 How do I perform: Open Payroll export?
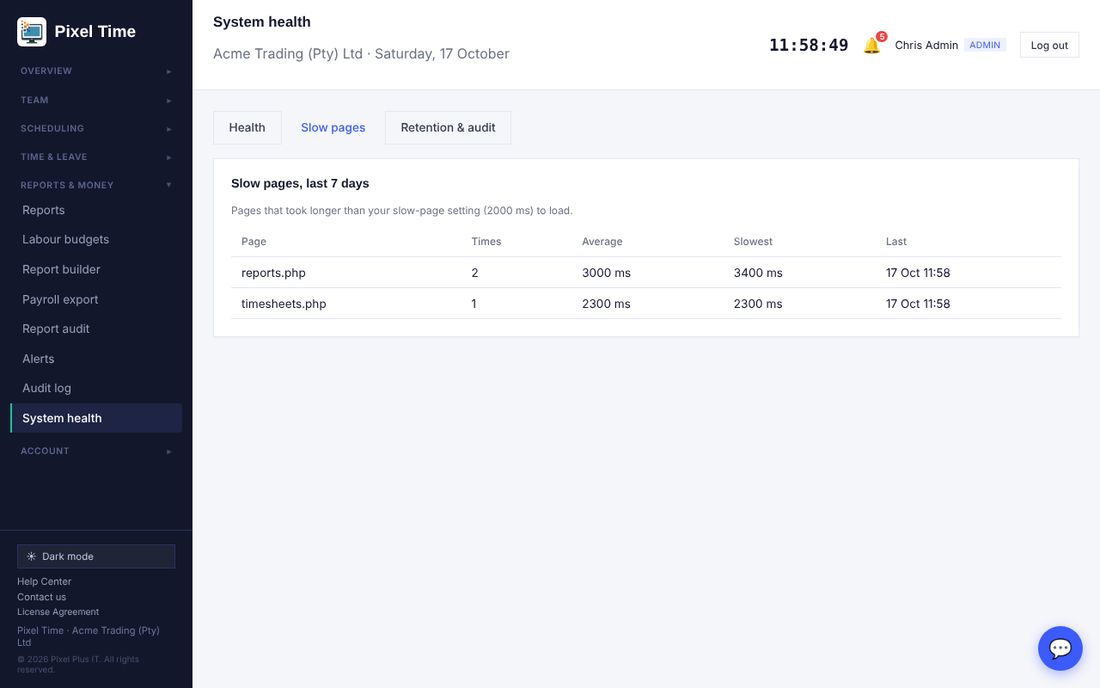(x=96, y=299)
